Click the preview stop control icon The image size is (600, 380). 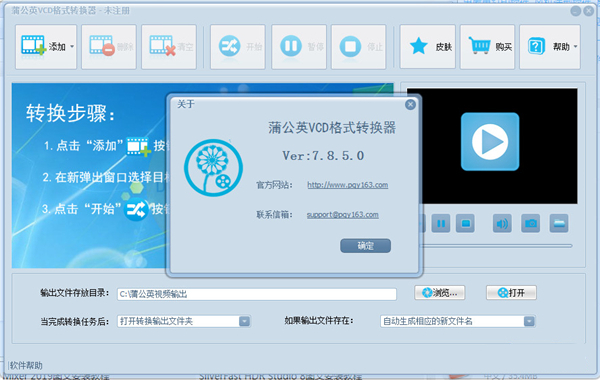tap(465, 223)
